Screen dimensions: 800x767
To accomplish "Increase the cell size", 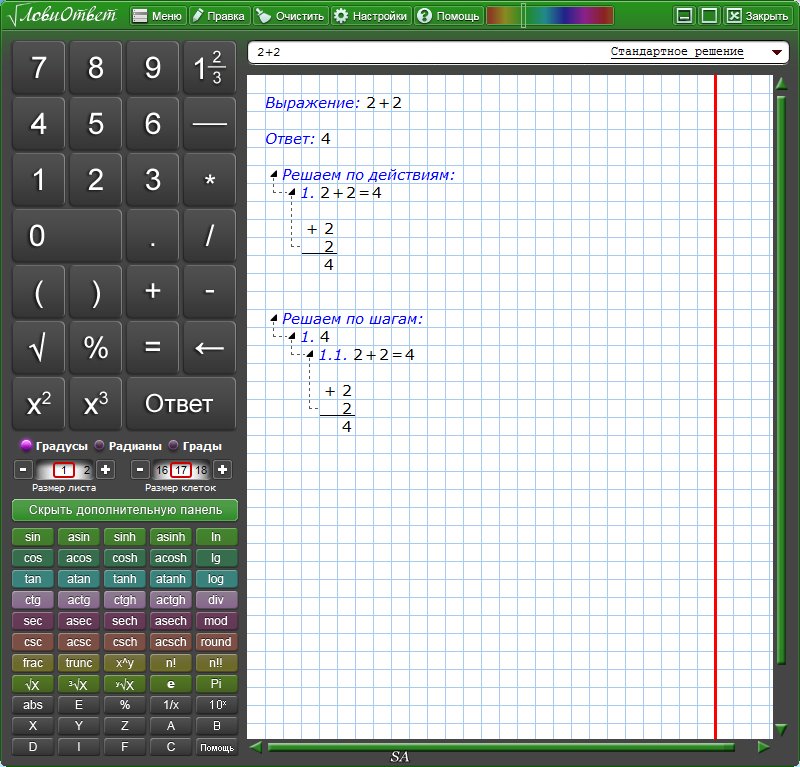I will [x=222, y=469].
